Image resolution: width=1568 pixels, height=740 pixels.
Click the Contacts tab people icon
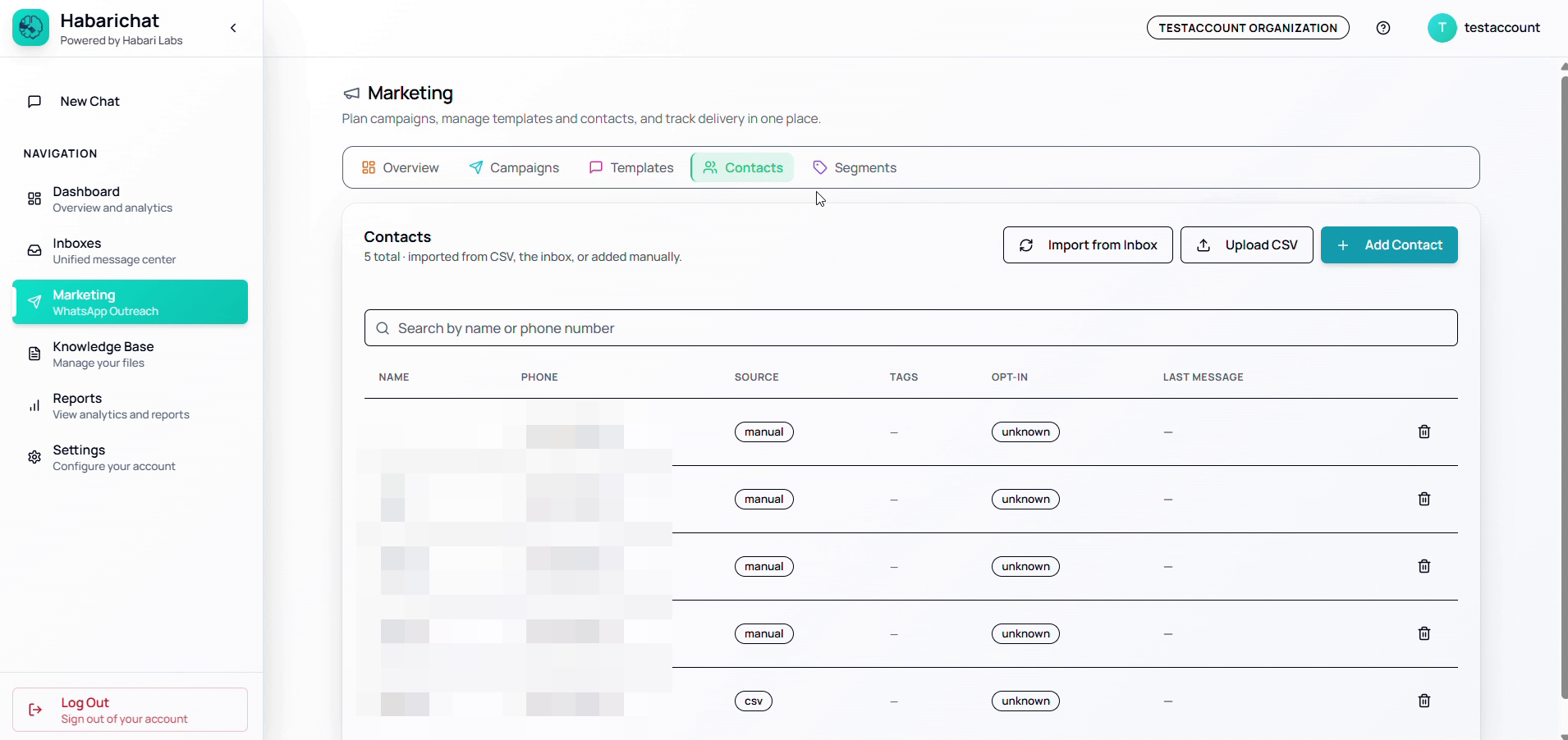click(710, 167)
